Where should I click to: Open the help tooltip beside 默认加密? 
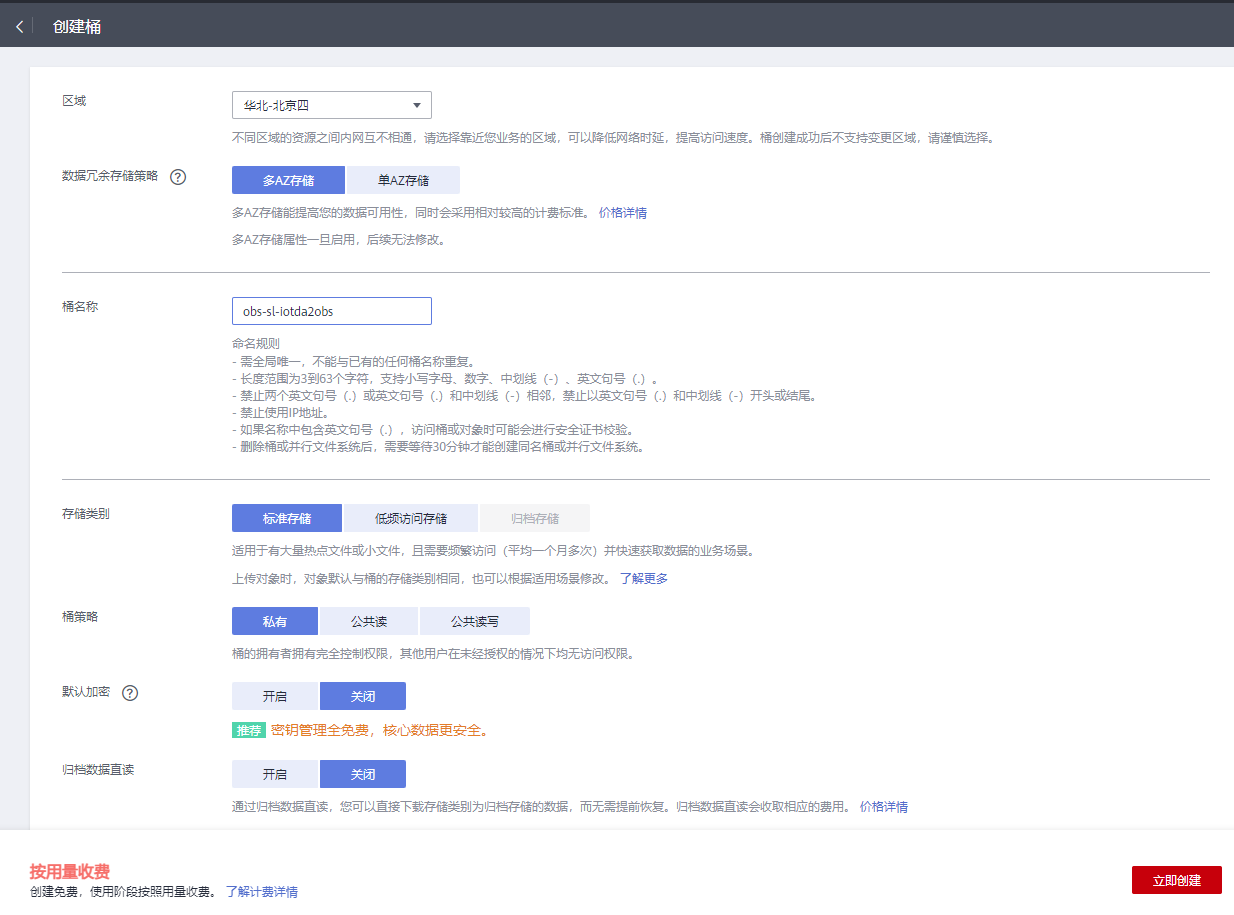pyautogui.click(x=130, y=692)
